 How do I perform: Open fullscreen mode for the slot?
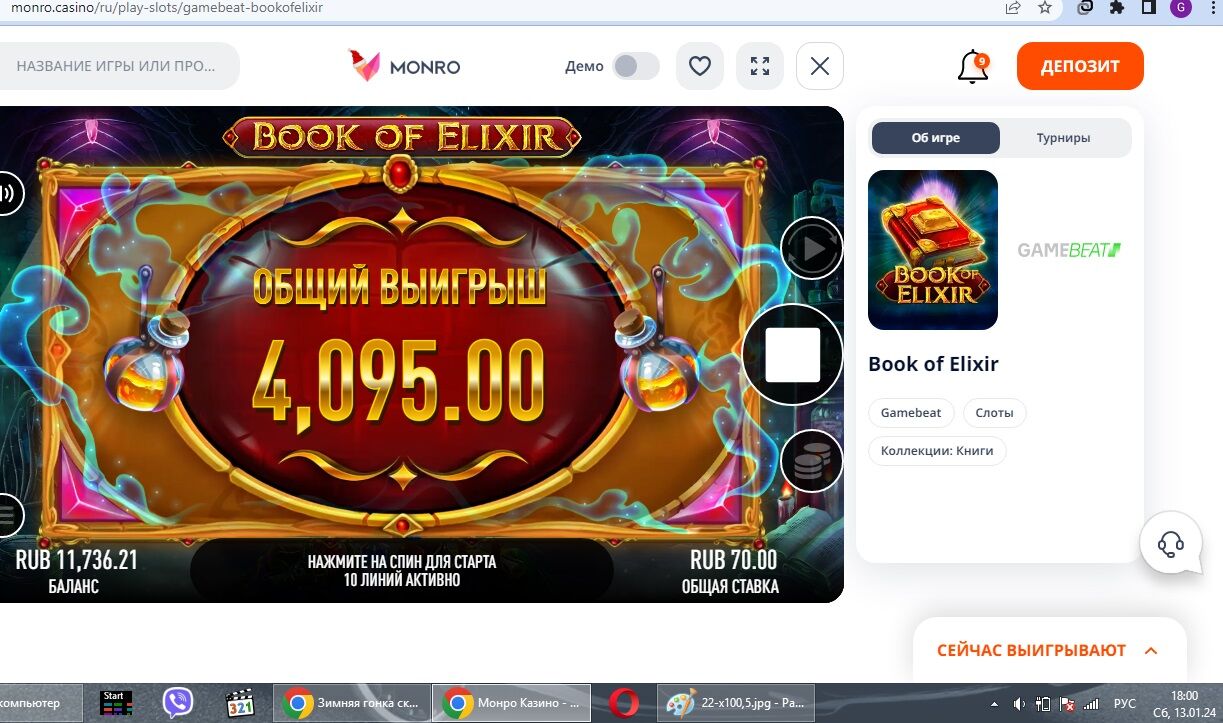click(760, 66)
